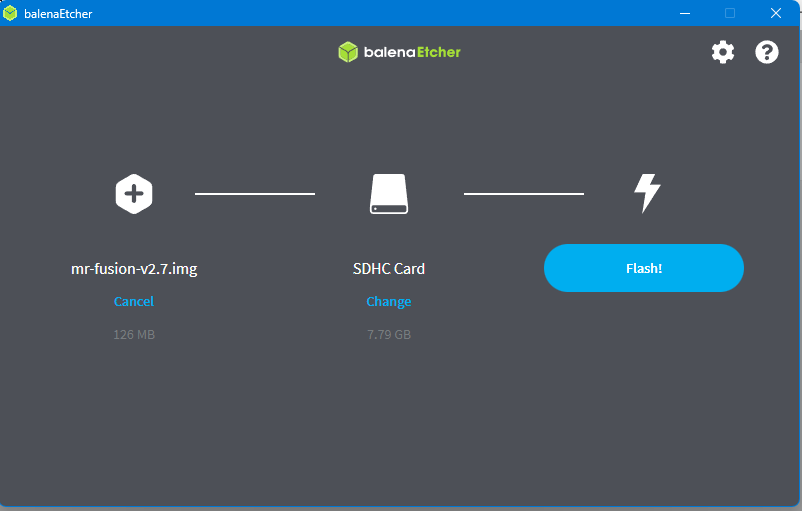Click the 7.79 GB drive size text
Screen dimensions: 802x511
pos(389,335)
